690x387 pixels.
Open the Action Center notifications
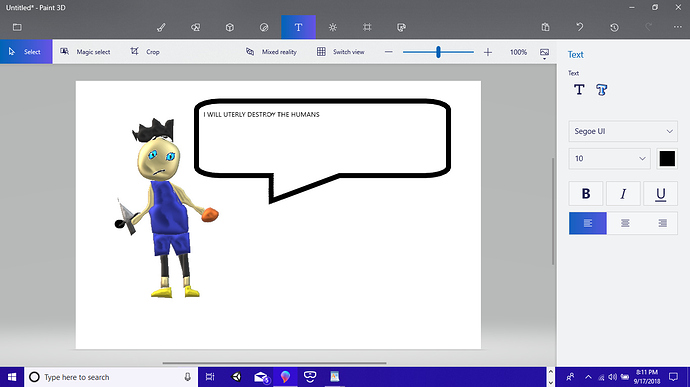click(x=673, y=377)
